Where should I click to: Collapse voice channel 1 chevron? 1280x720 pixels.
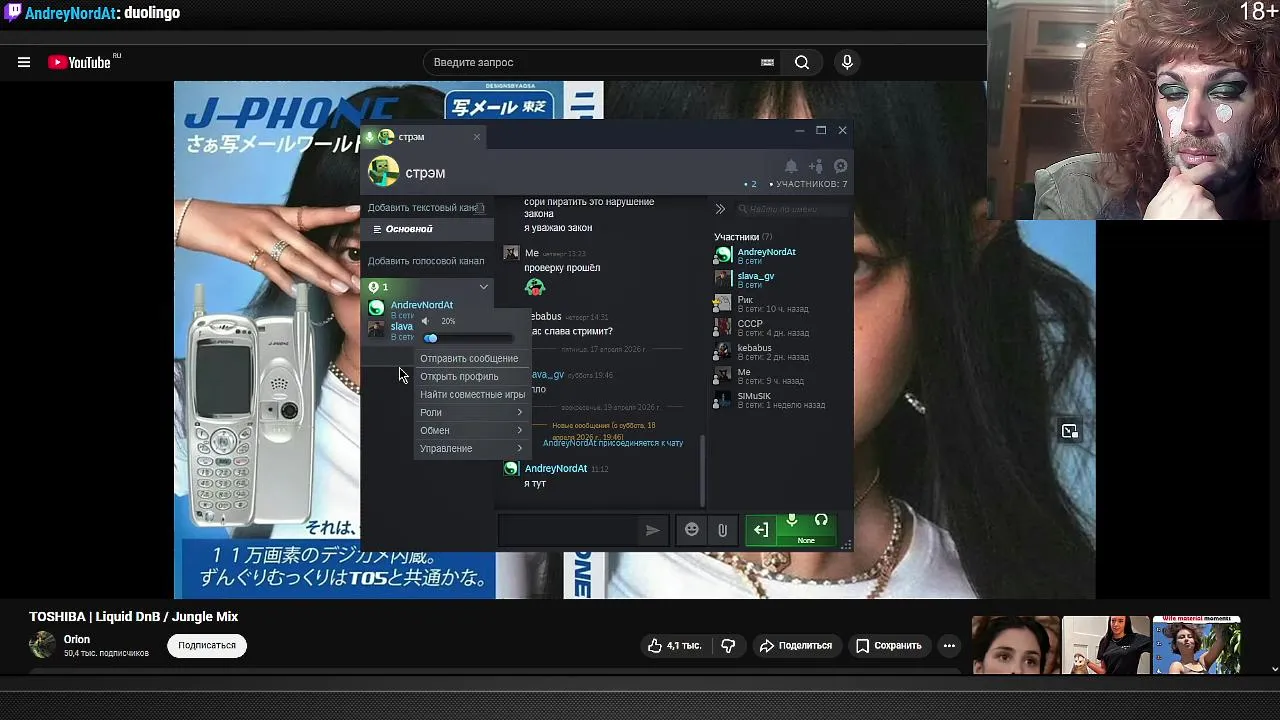[x=484, y=287]
